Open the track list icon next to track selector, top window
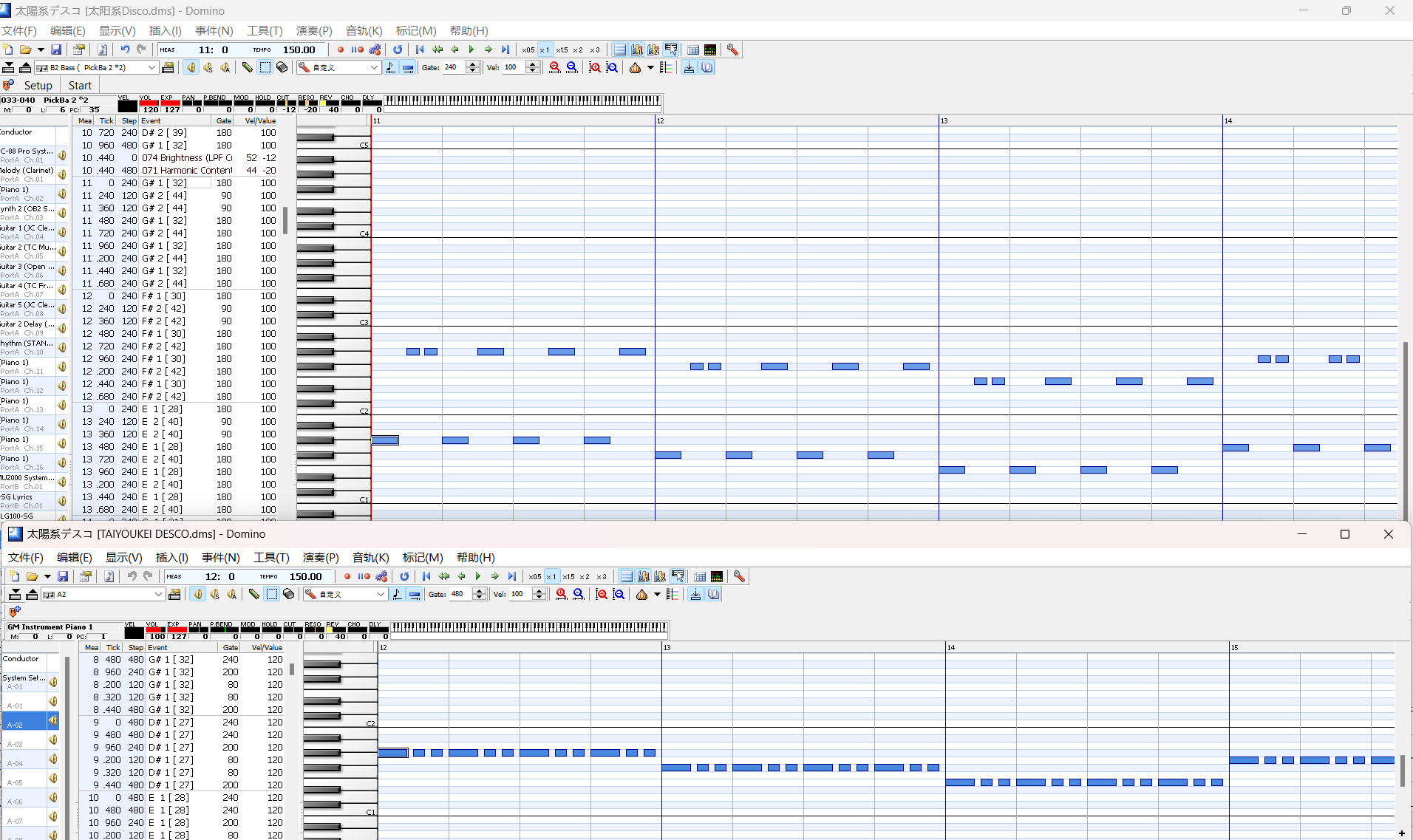 (x=168, y=67)
